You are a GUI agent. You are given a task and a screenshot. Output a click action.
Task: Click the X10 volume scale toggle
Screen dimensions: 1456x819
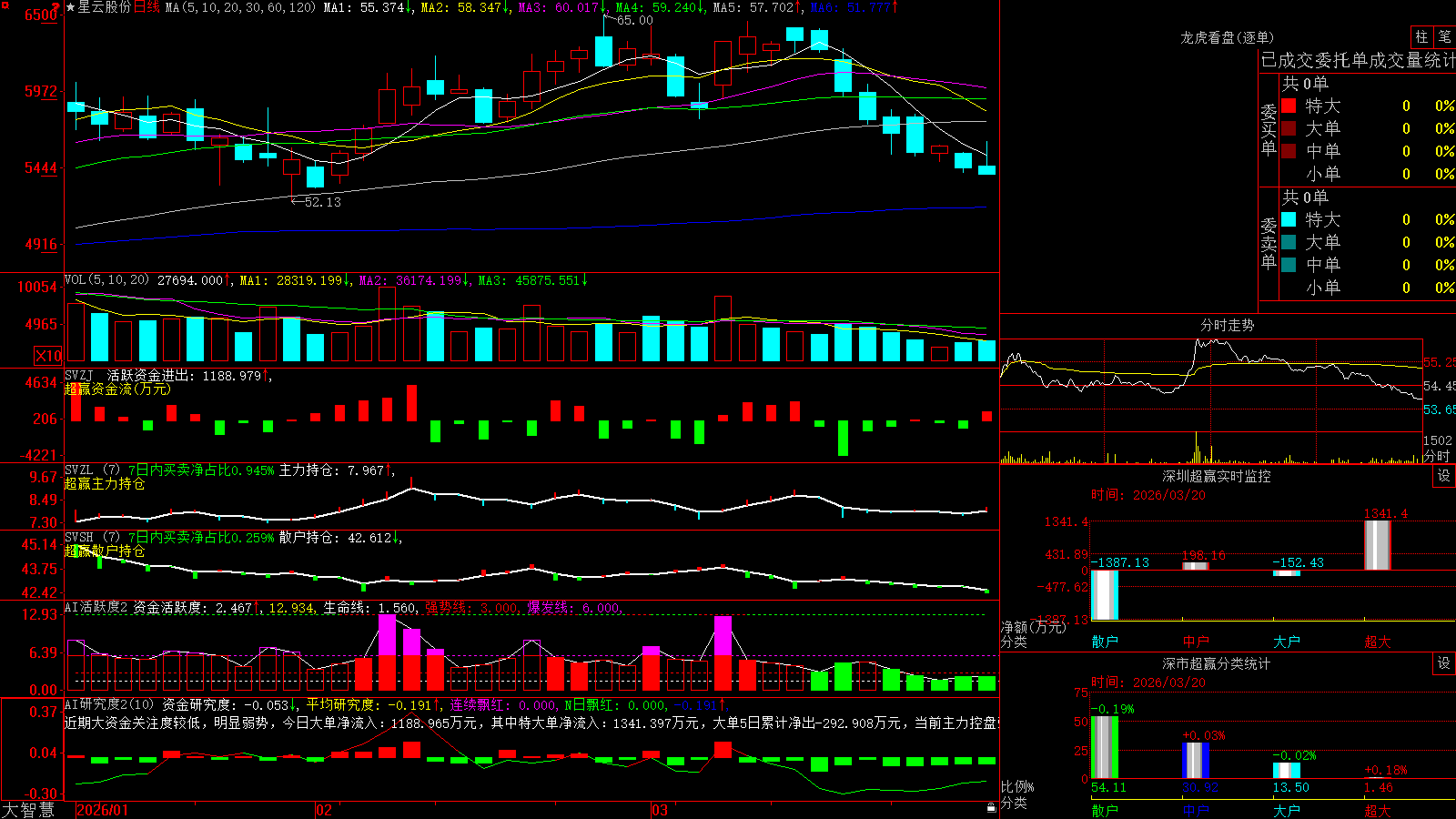(48, 356)
